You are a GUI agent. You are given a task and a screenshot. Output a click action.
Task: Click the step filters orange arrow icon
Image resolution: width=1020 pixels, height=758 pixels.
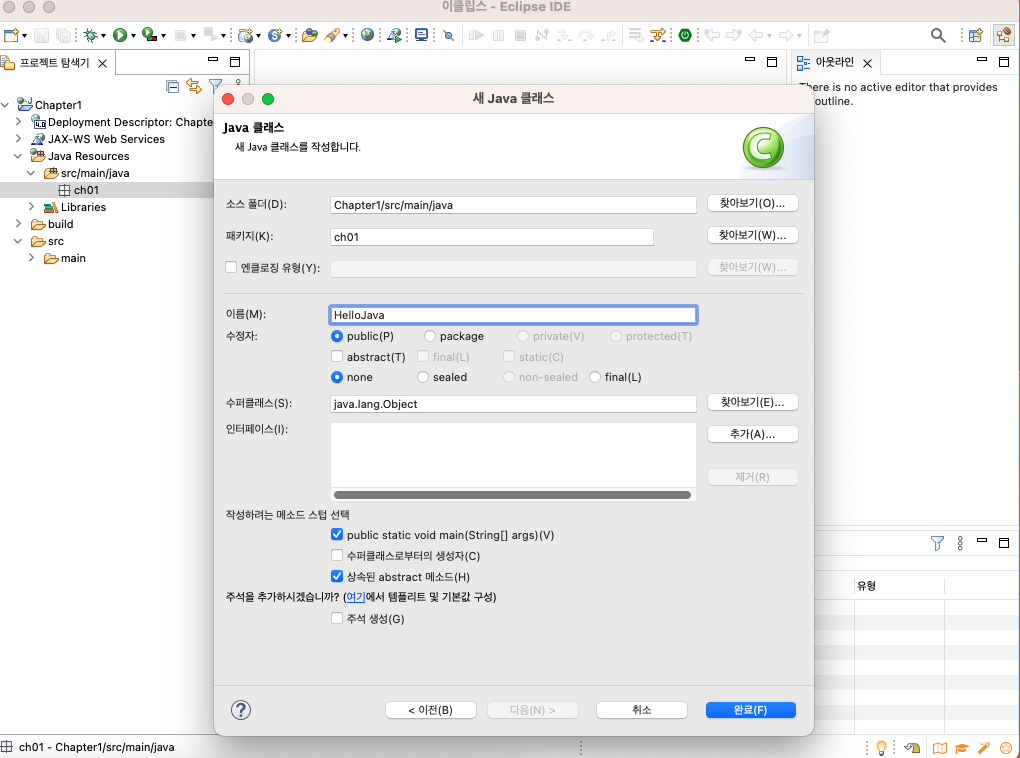click(x=658, y=35)
